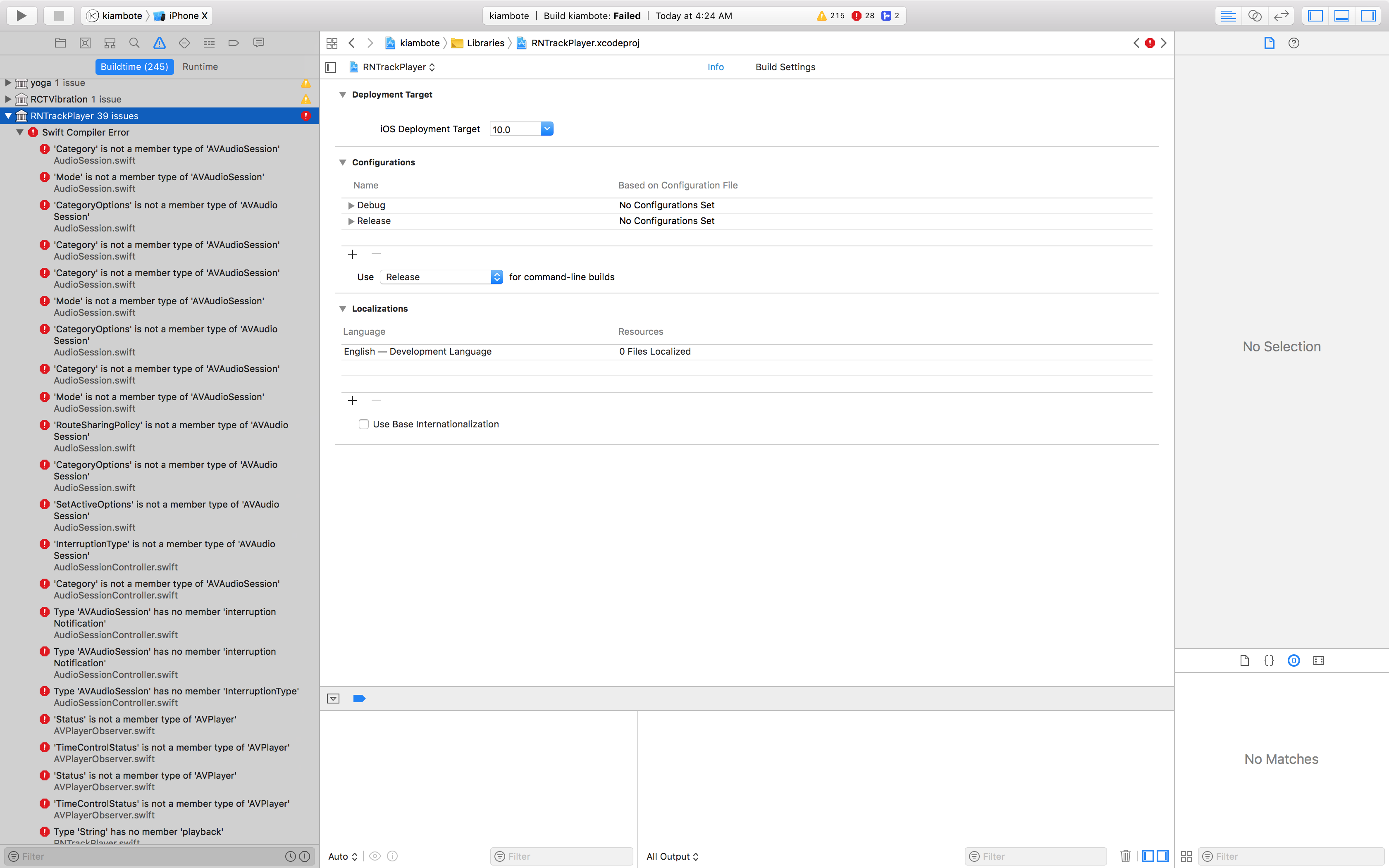Screen dimensions: 1389x868
Task: Open the Source Control navigator
Action: [85, 43]
